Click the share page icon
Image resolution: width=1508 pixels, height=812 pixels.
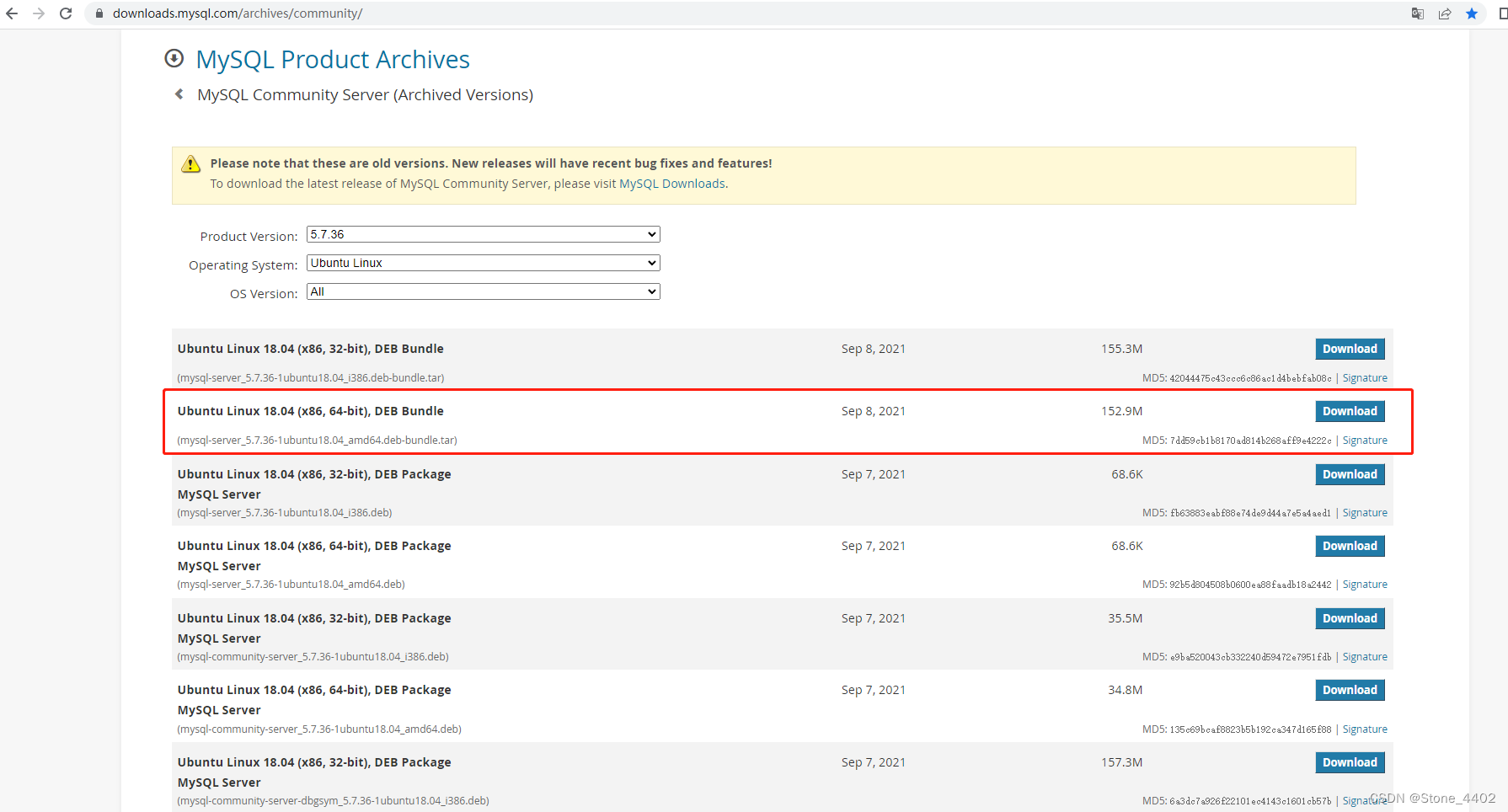1445,13
